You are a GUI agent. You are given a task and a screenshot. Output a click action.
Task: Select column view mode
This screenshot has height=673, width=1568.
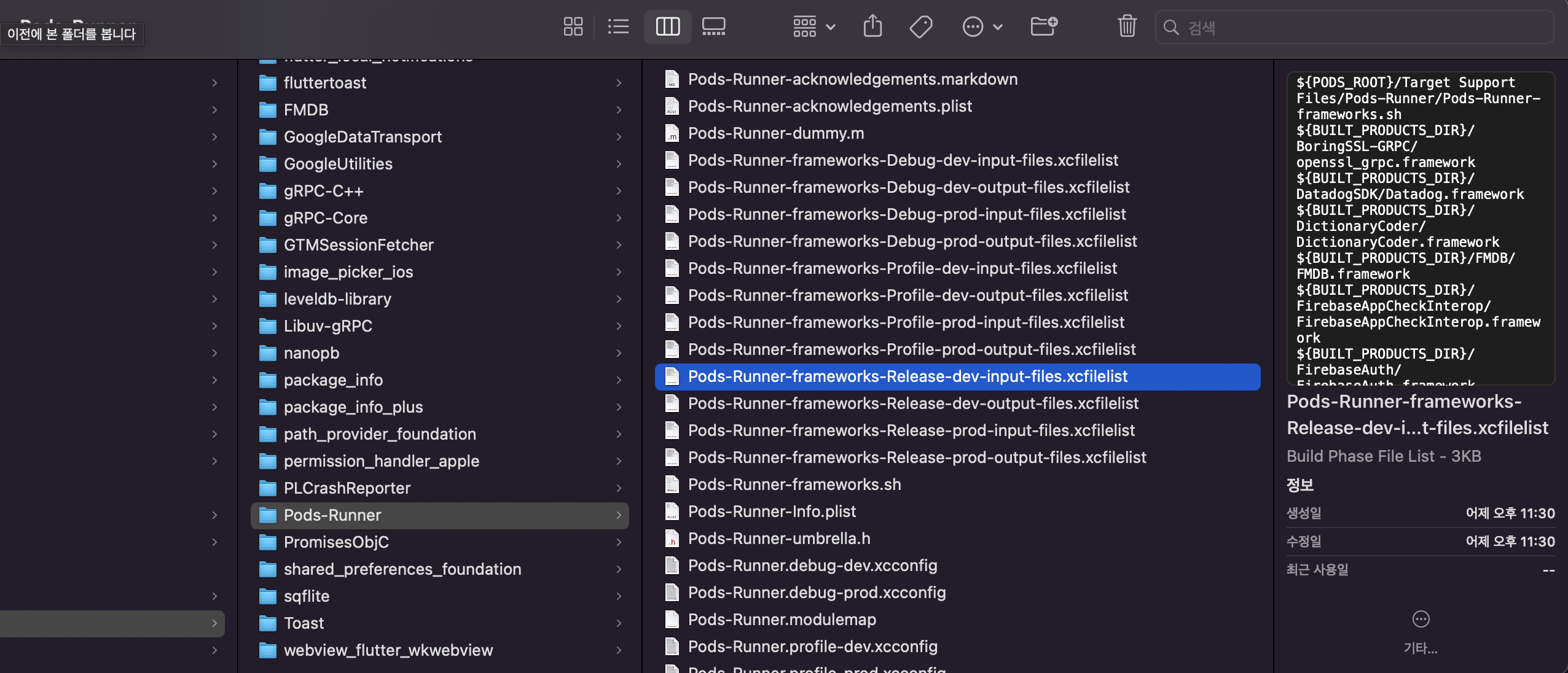point(667,27)
